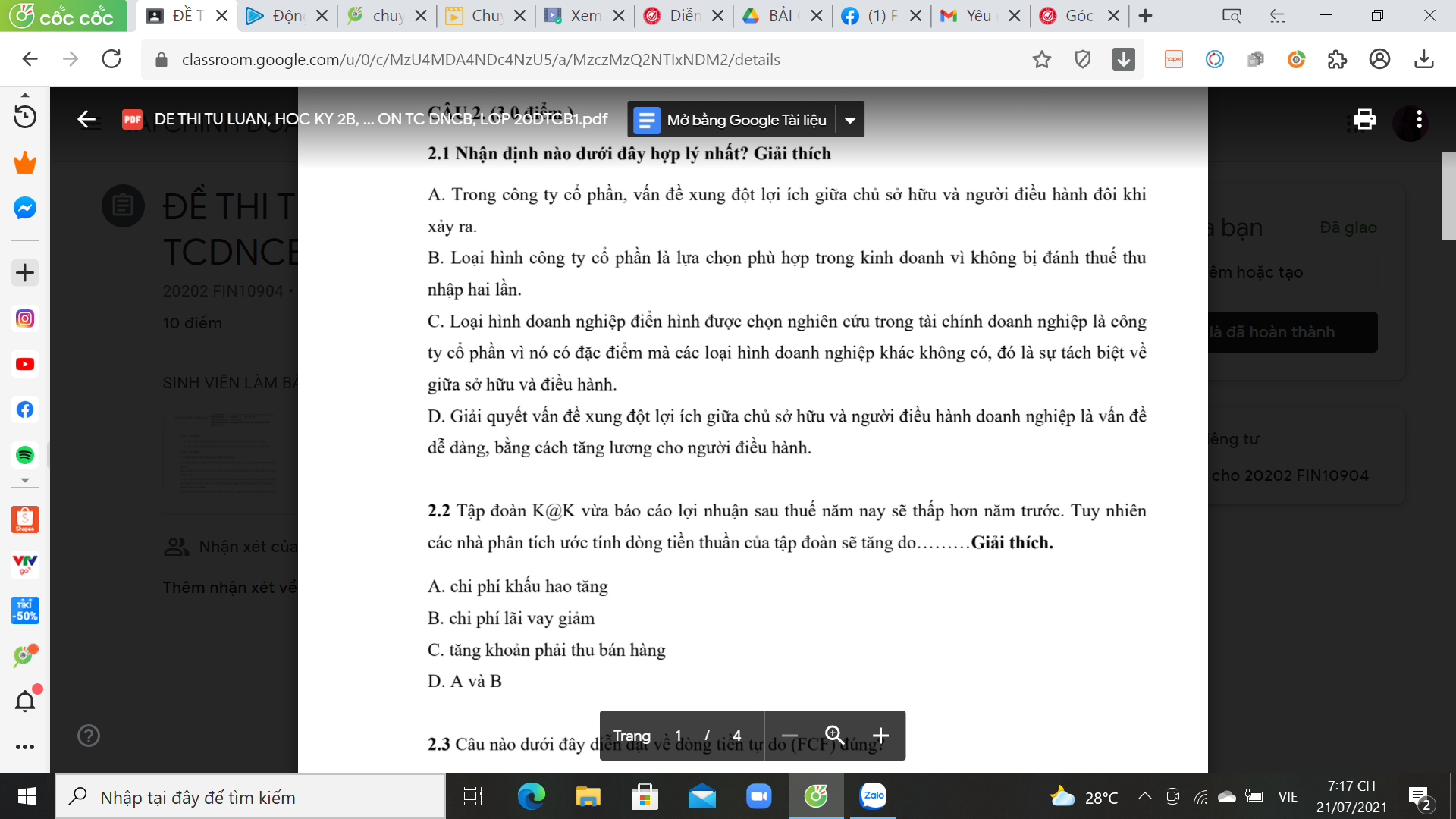The height and width of the screenshot is (819, 1456).
Task: Open browser history sidebar icon
Action: coord(25,116)
